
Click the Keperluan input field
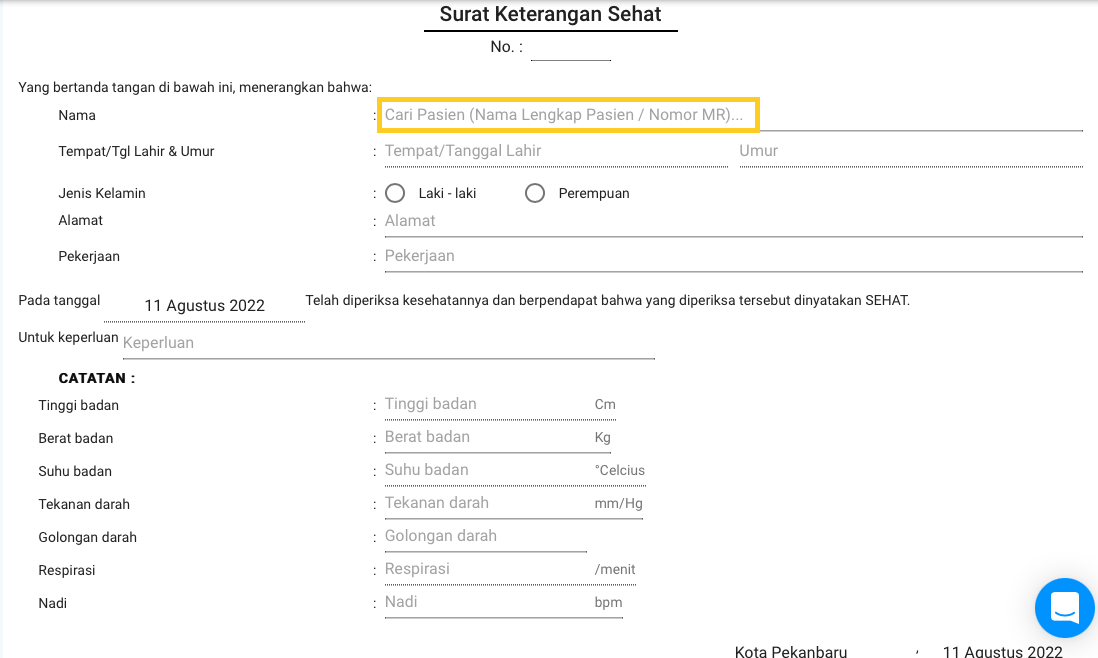point(389,343)
